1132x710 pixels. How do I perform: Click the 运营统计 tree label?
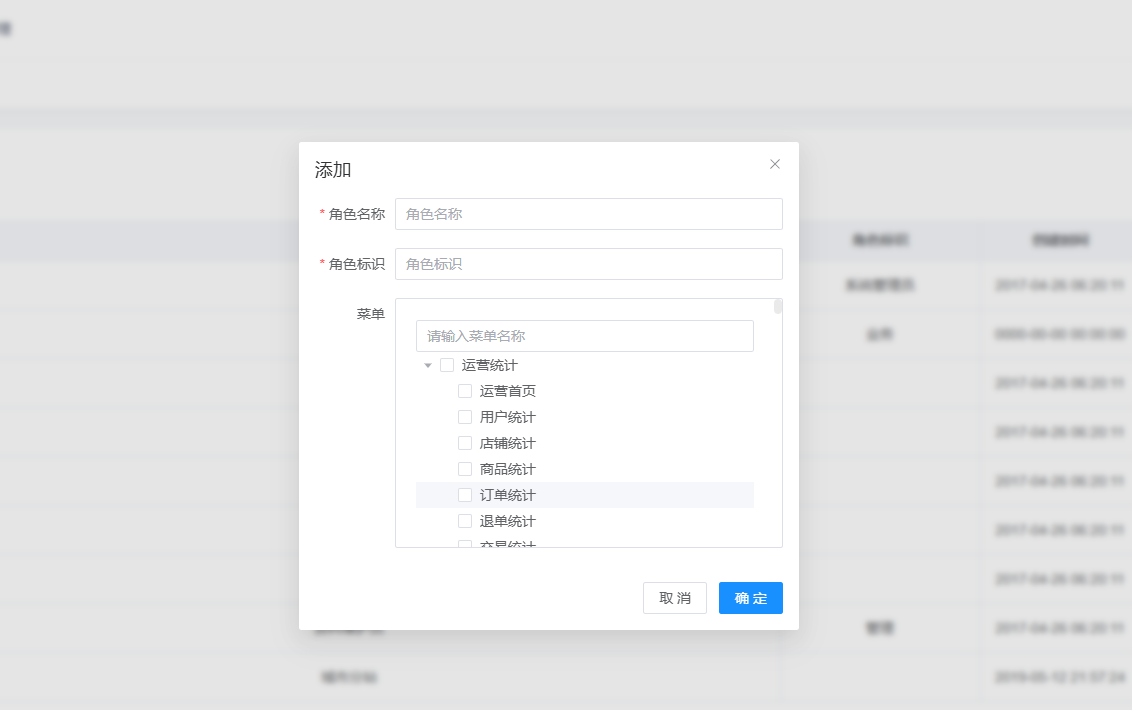[x=490, y=366]
